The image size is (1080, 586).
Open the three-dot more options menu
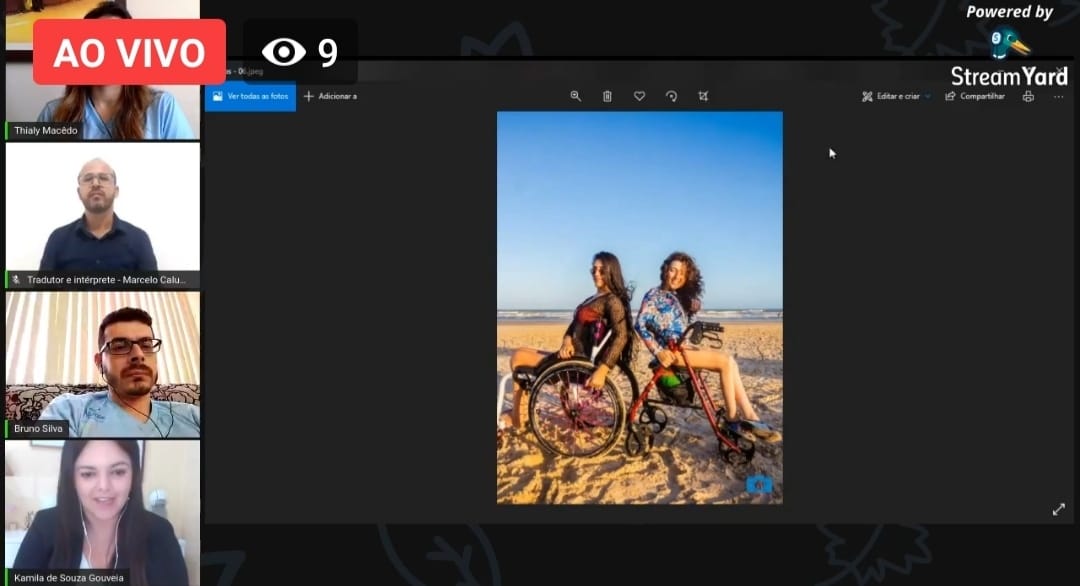pyautogui.click(x=1059, y=96)
